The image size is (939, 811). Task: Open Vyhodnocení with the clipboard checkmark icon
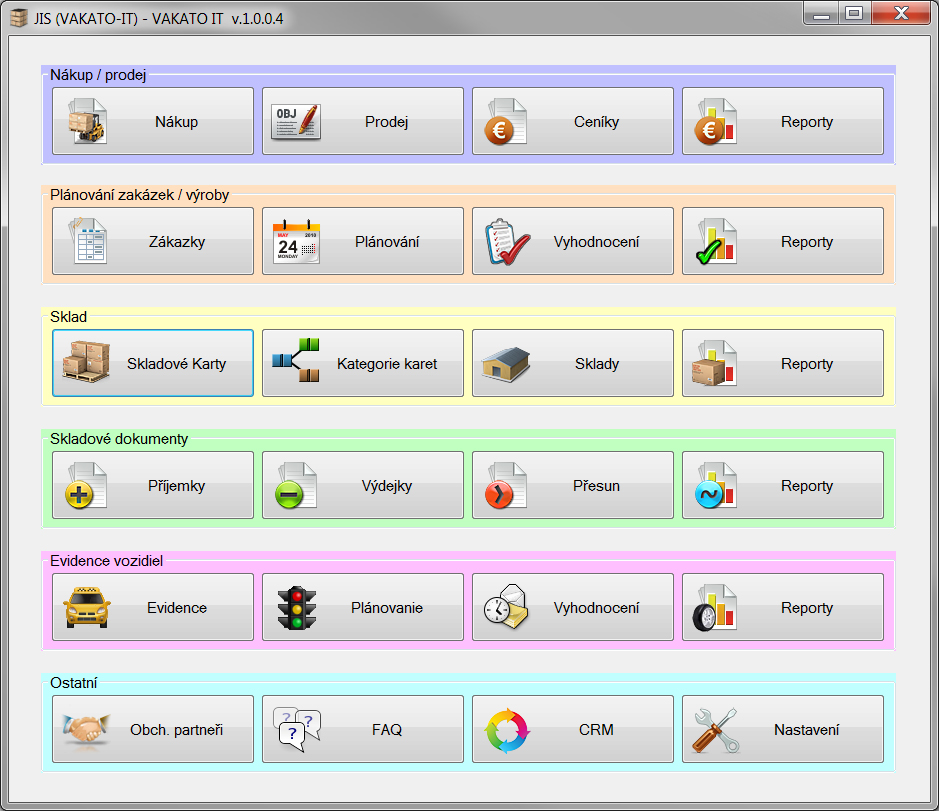[x=573, y=241]
